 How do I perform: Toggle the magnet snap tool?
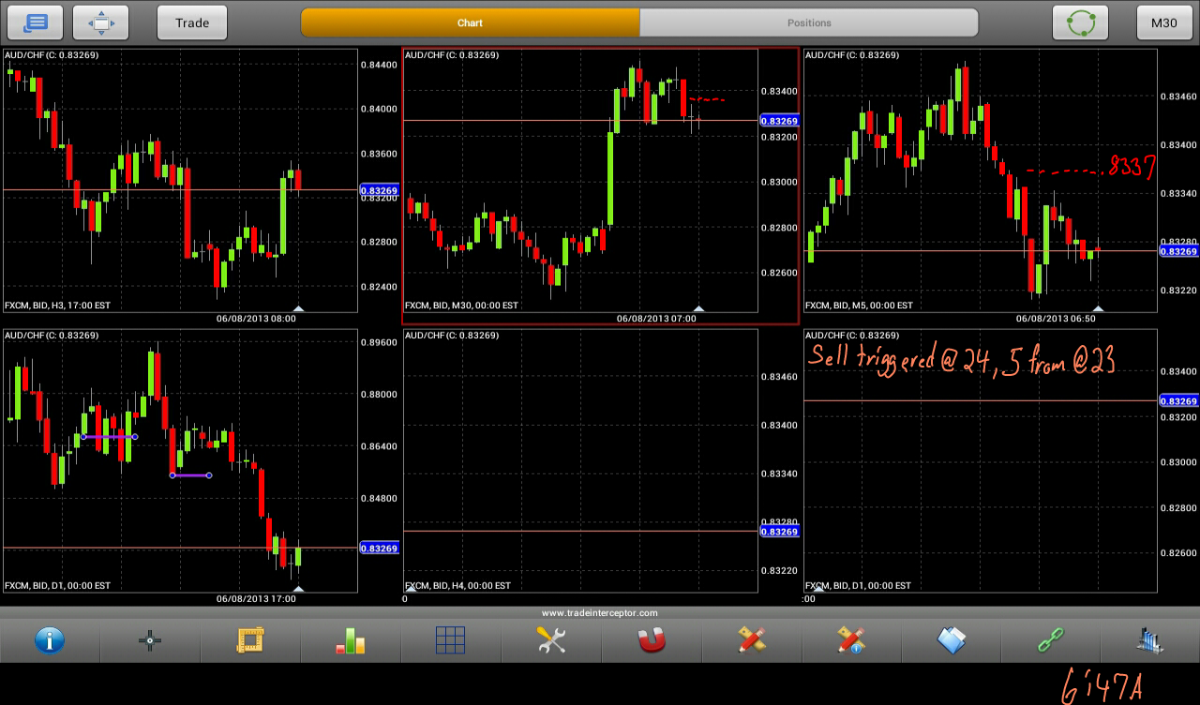click(651, 641)
